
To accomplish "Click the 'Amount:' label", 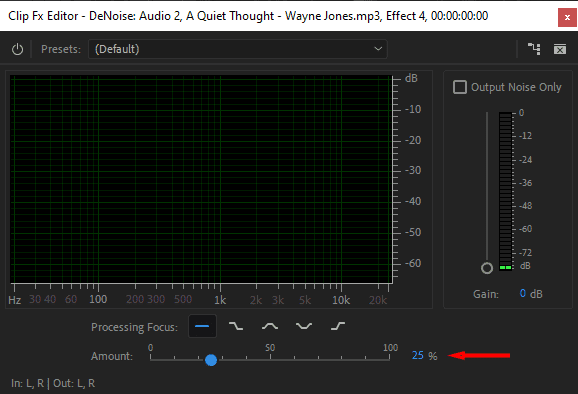I will [x=112, y=356].
